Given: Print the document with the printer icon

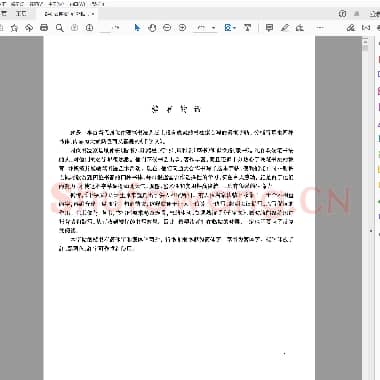Looking at the screenshot, I should [x=44, y=28].
